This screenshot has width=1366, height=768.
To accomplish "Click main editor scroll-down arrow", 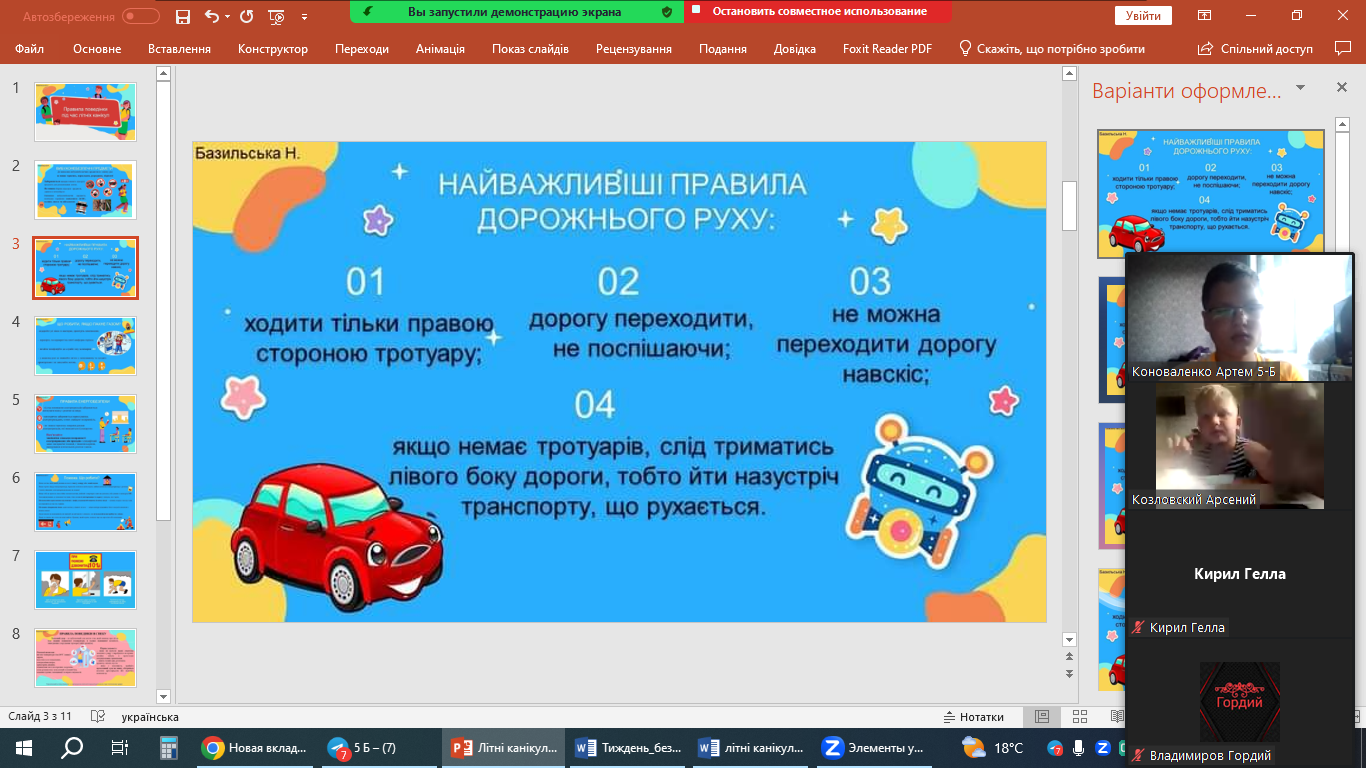I will pos(1069,639).
